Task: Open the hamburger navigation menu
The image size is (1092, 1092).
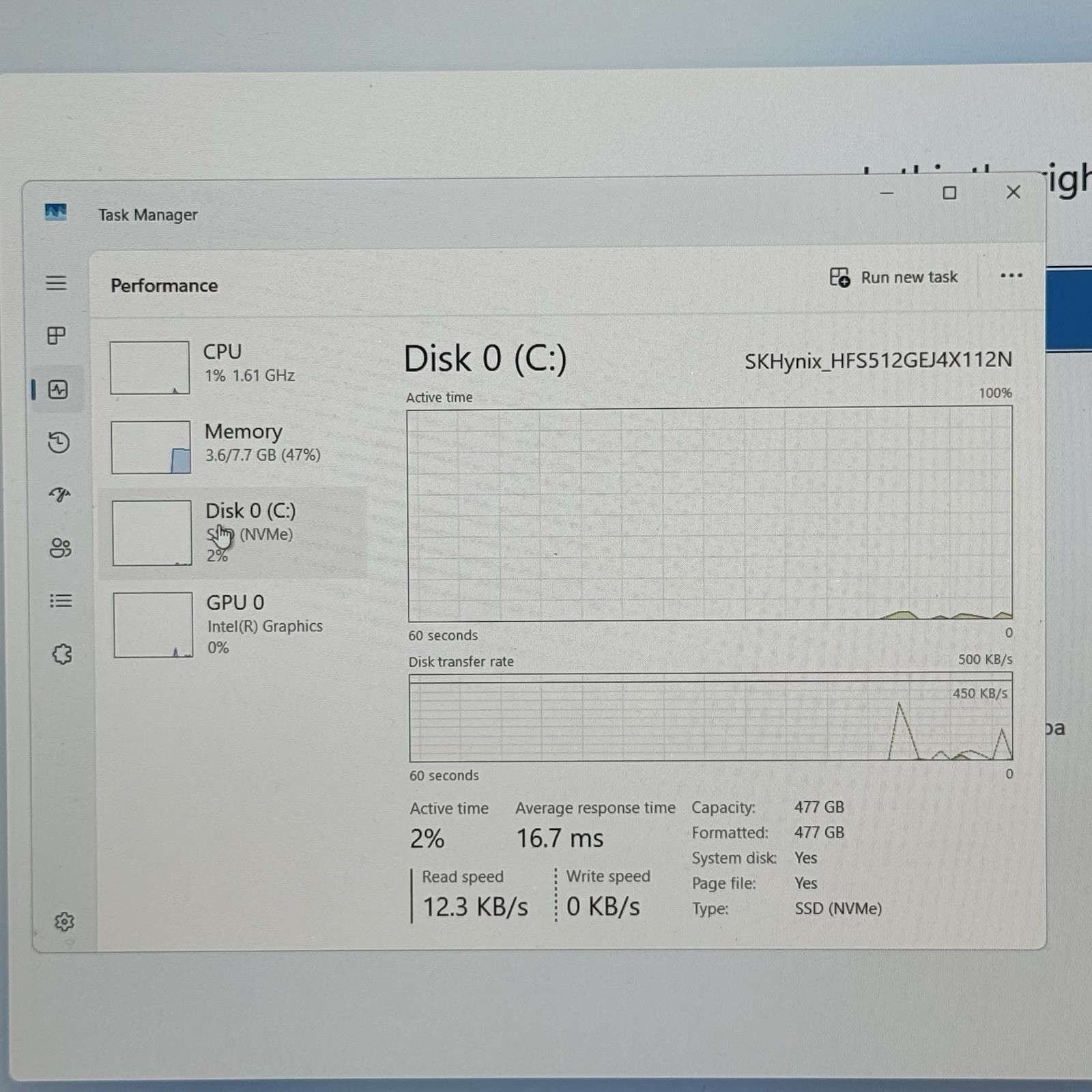Action: (56, 283)
